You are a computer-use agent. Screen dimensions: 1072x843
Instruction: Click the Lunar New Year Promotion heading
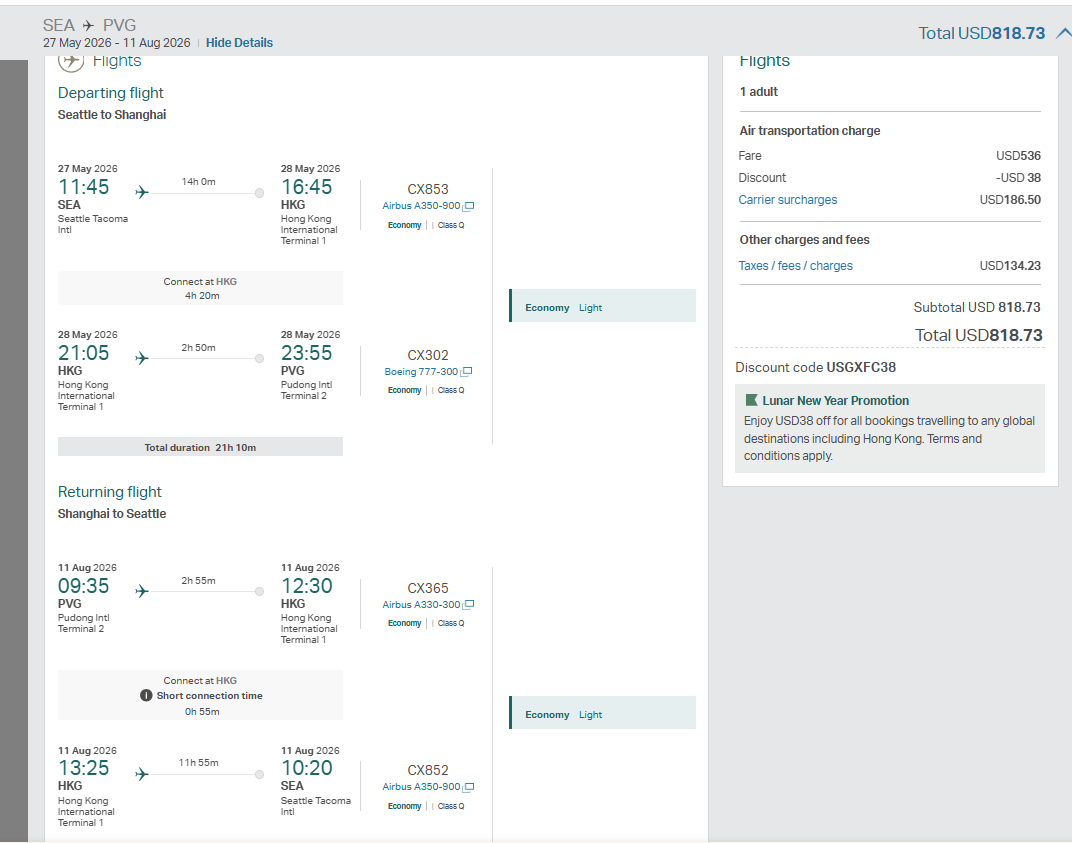[835, 400]
